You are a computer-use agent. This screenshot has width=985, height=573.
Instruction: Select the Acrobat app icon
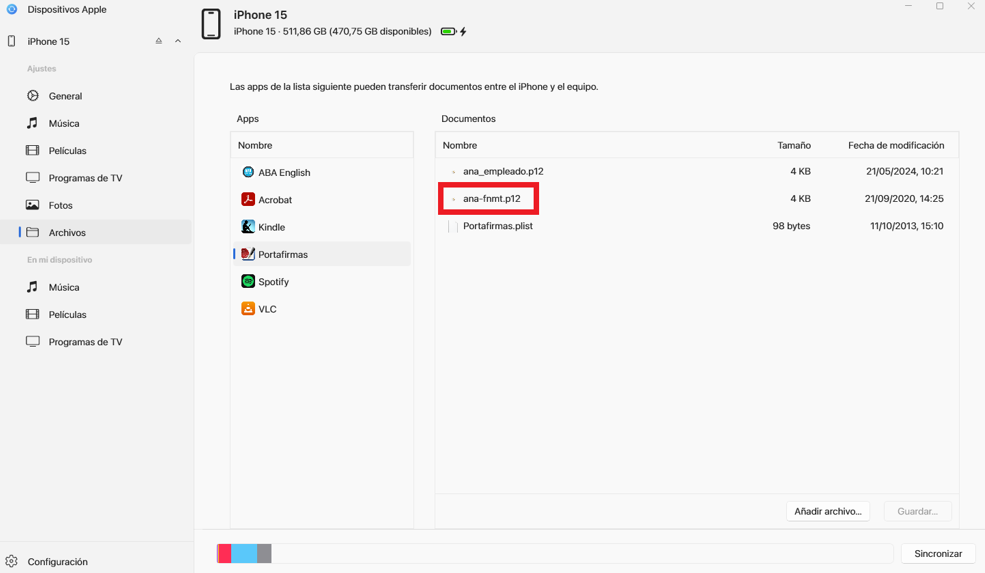tap(248, 200)
